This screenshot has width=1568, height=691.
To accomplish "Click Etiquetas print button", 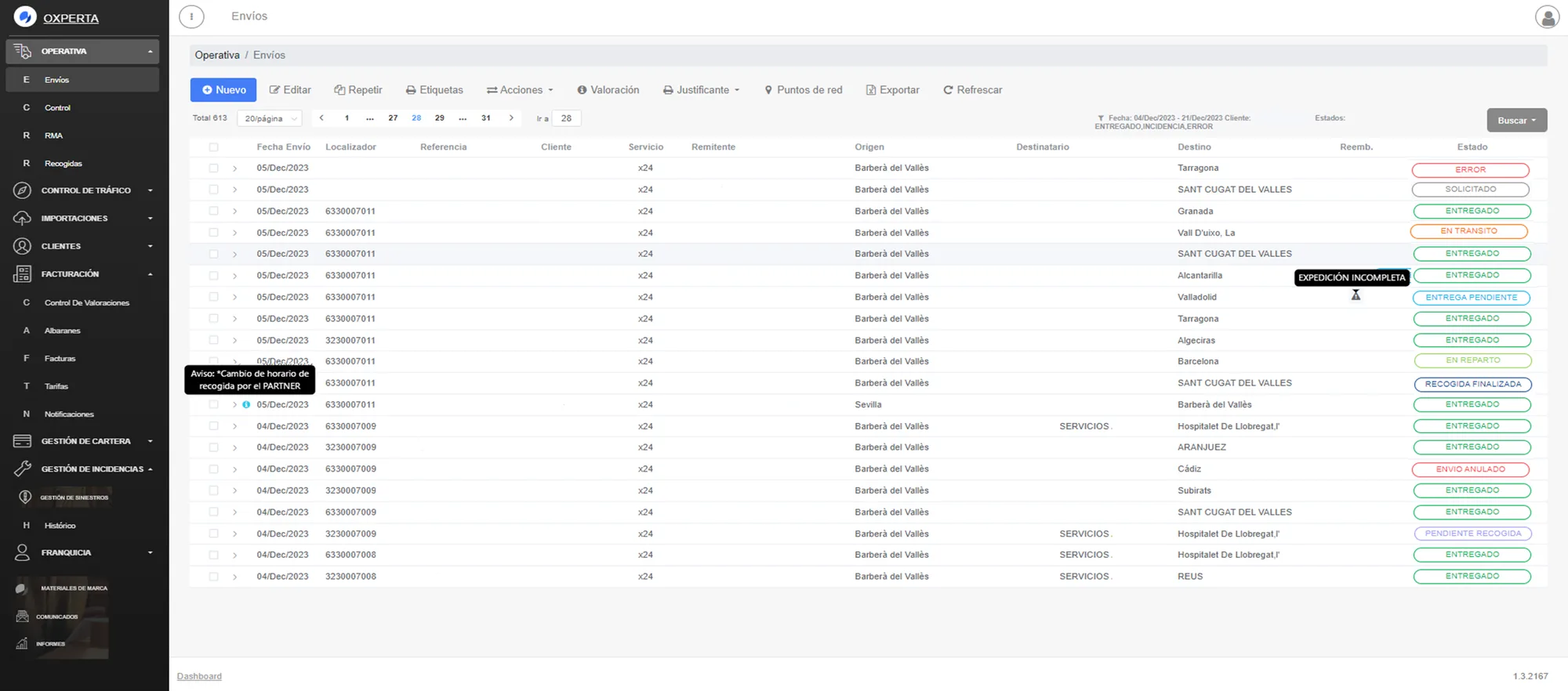I will click(x=434, y=90).
